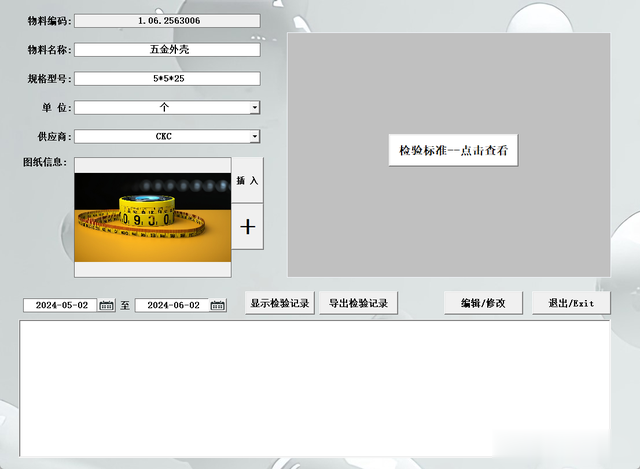Click 检验标准--点击查看 button
This screenshot has height=469, width=640.
click(x=453, y=150)
